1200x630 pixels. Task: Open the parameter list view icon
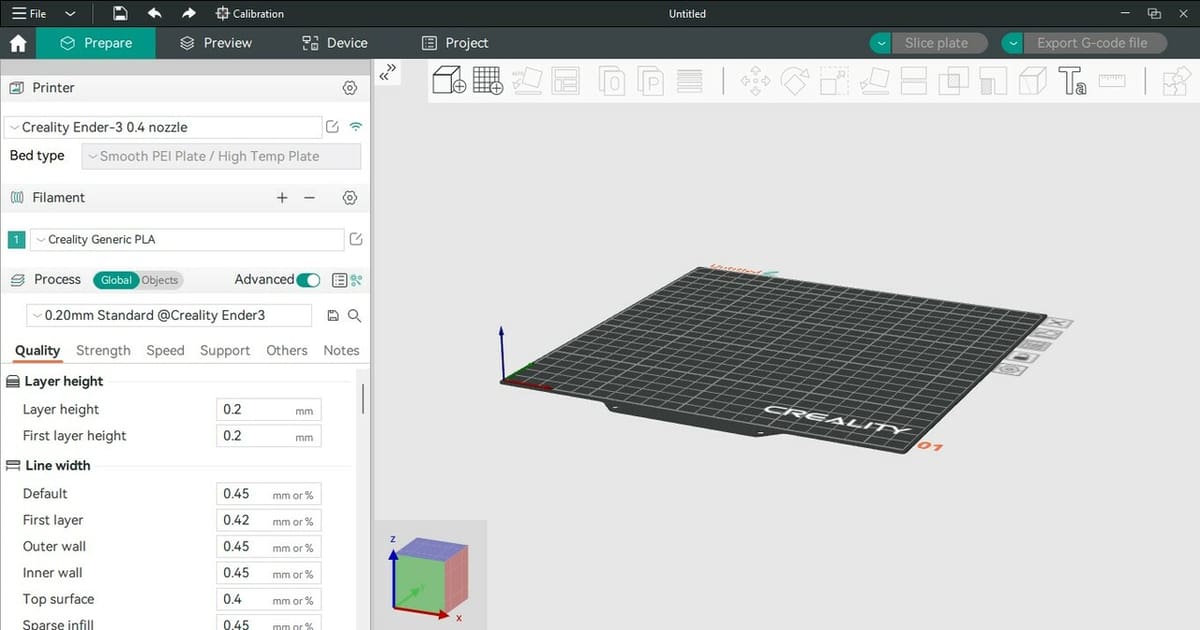[x=339, y=280]
